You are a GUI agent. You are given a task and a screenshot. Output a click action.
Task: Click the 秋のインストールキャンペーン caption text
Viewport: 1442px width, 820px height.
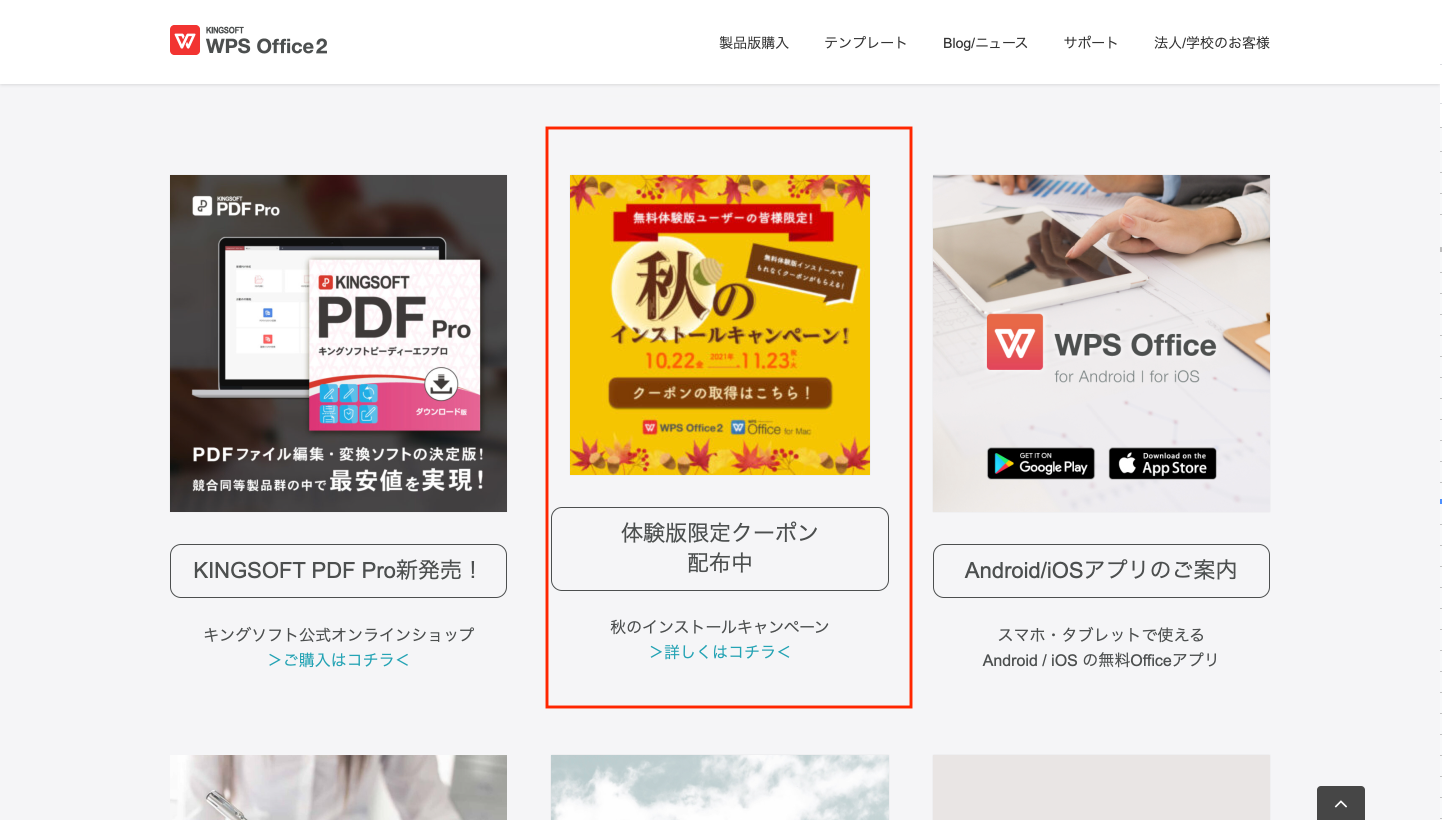click(x=720, y=627)
